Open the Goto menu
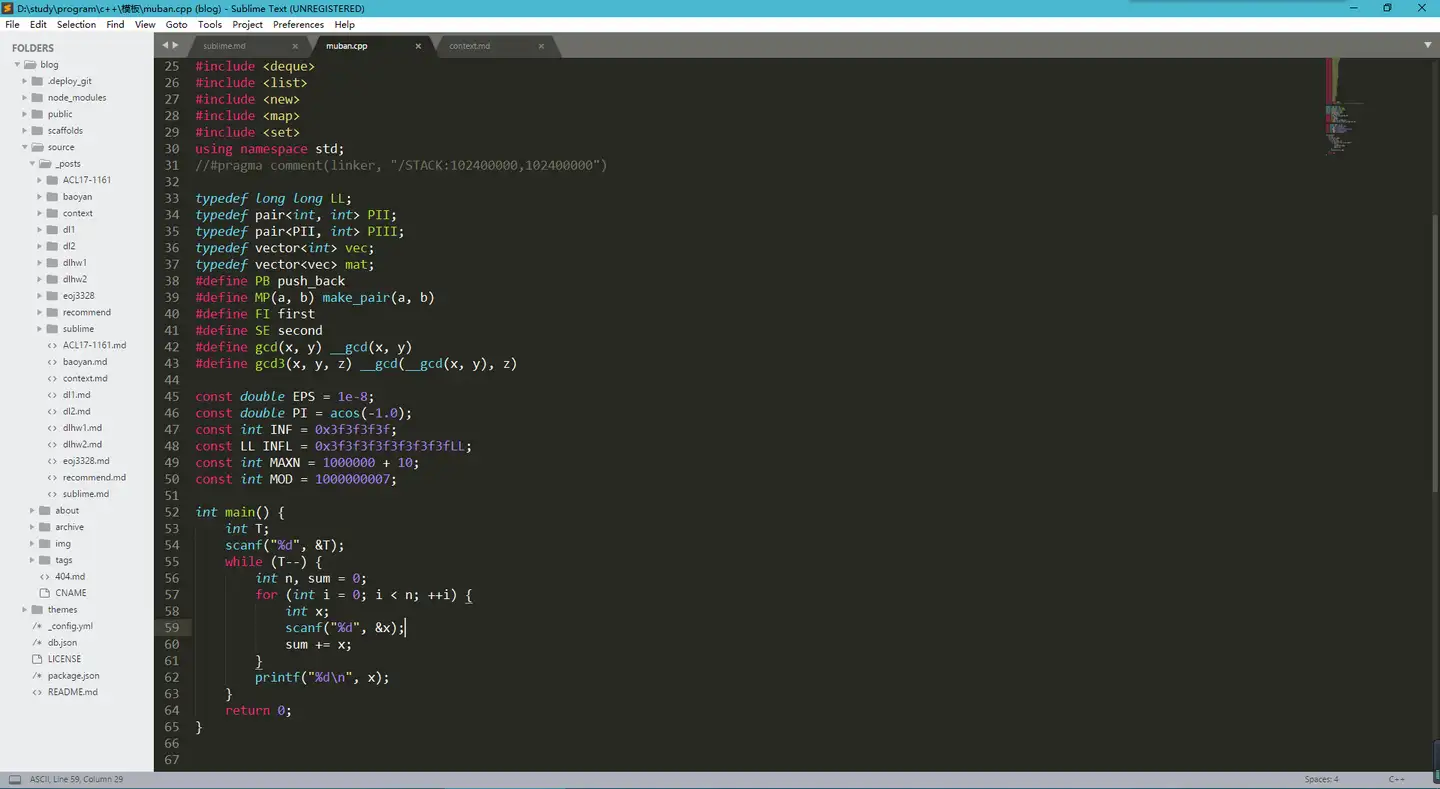Screen dimensions: 1440x789 pos(176,24)
